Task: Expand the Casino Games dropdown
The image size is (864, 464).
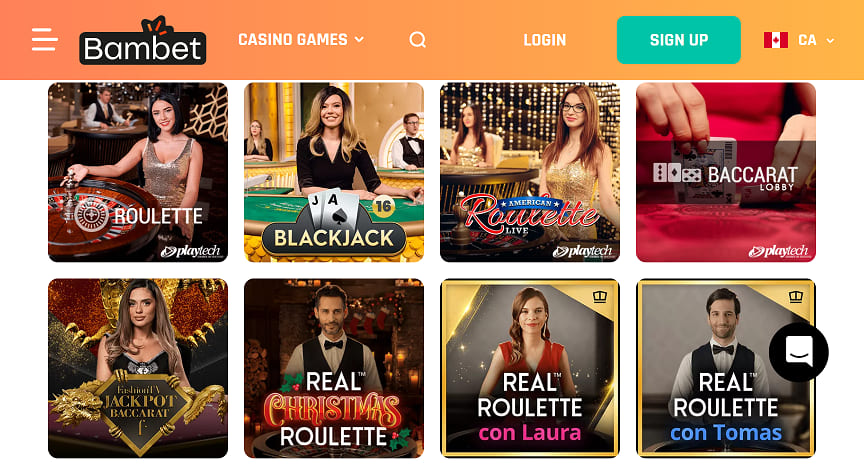Action: pyautogui.click(x=359, y=40)
